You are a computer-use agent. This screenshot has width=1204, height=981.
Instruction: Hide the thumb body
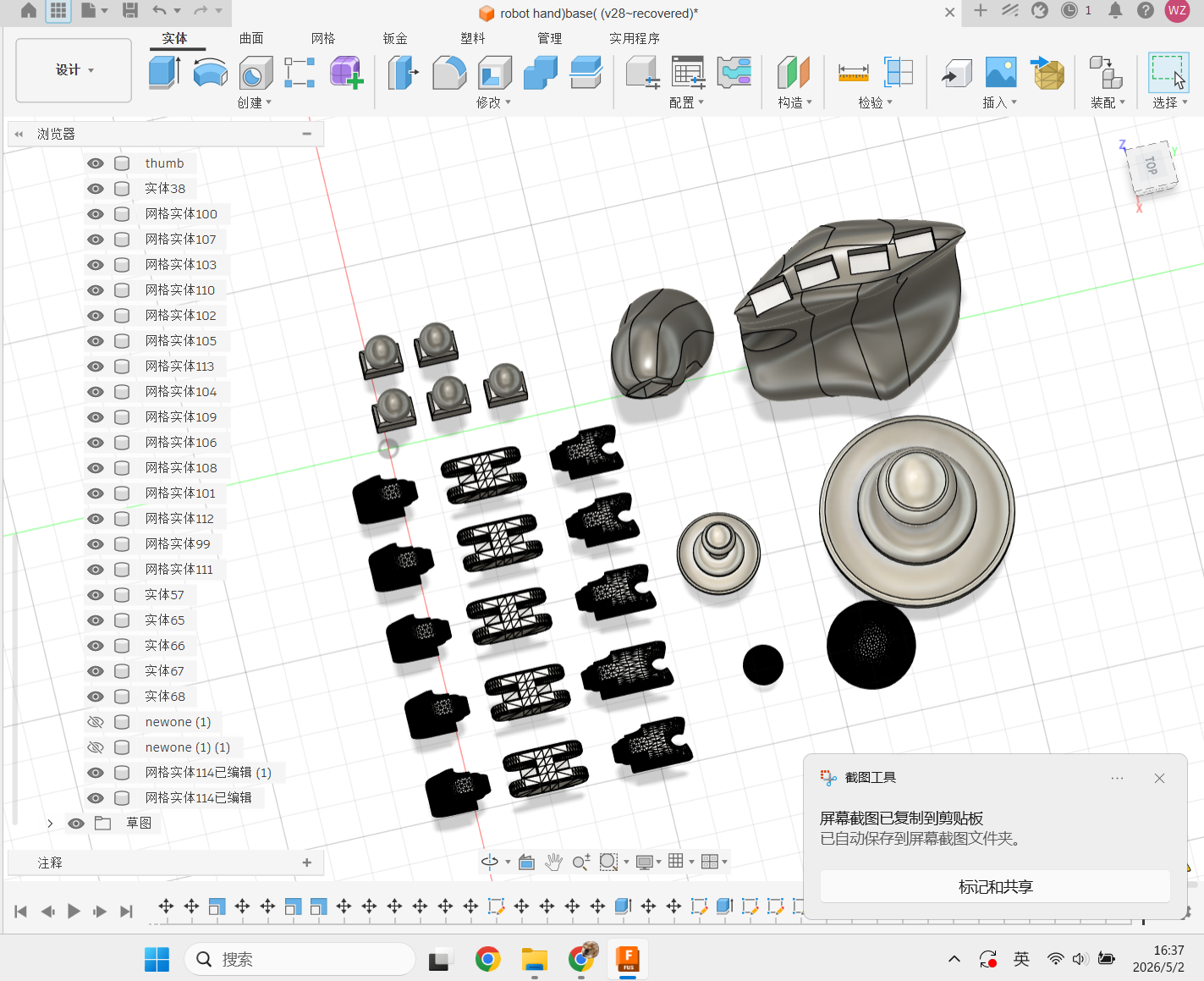point(96,163)
